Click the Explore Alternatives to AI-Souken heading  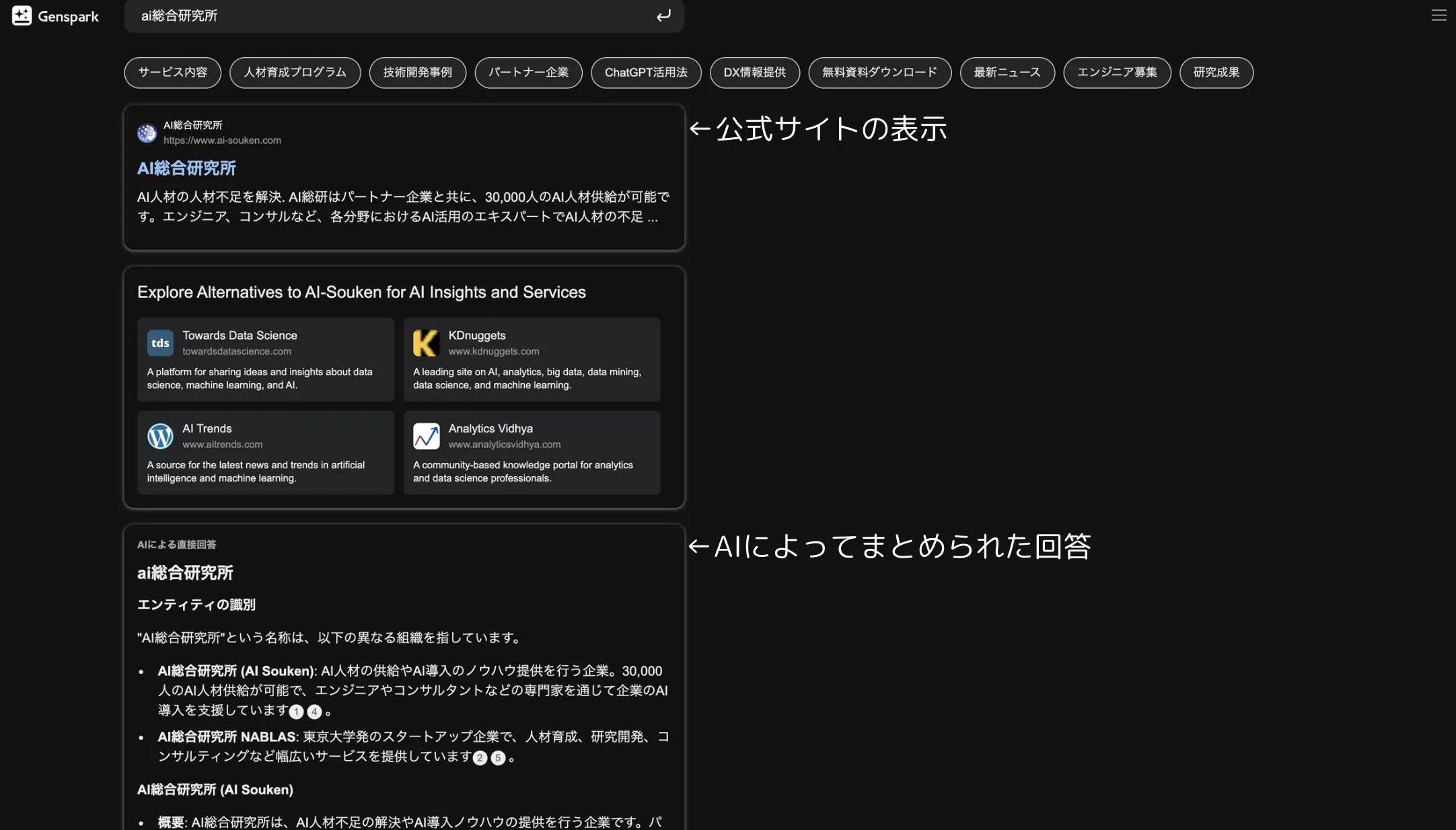click(361, 292)
